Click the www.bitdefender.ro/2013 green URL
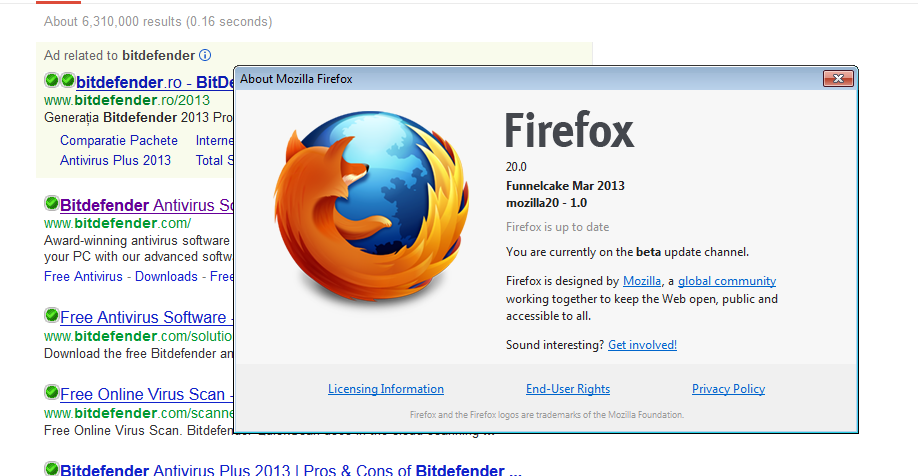This screenshot has width=918, height=476. [127, 100]
